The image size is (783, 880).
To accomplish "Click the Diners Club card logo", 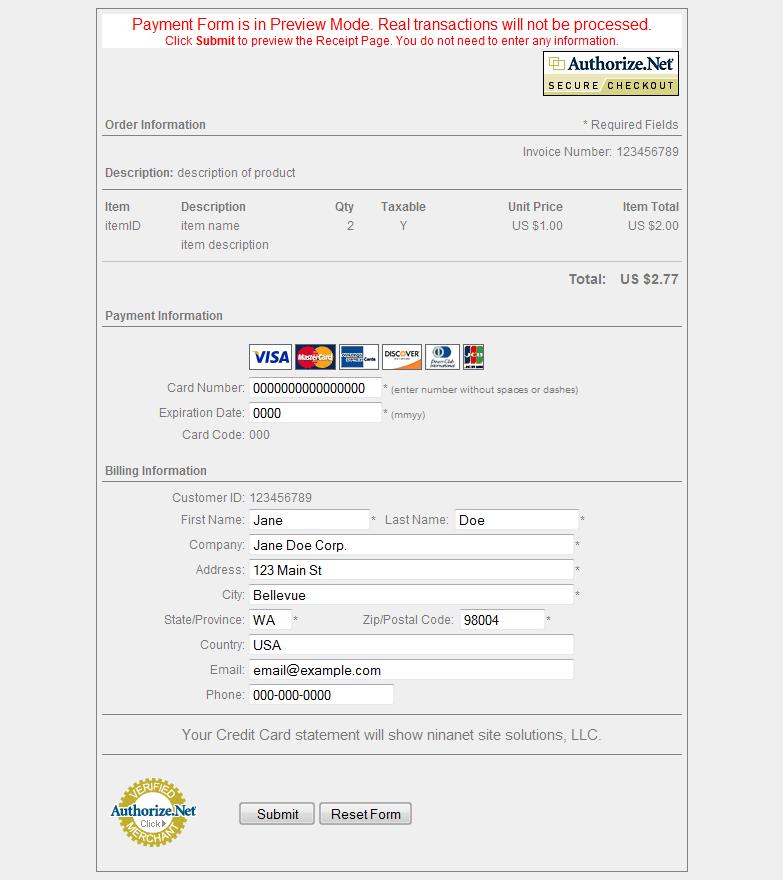I will pos(442,357).
